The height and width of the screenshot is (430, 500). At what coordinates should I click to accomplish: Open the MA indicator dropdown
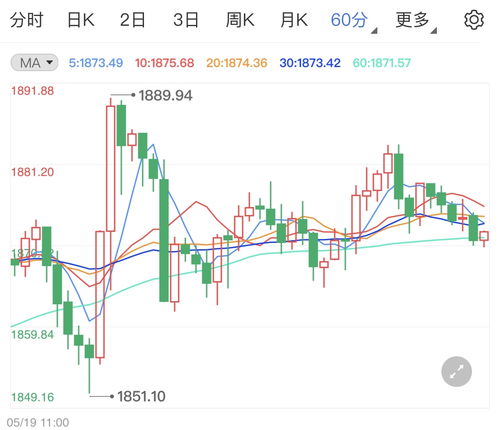coord(34,63)
